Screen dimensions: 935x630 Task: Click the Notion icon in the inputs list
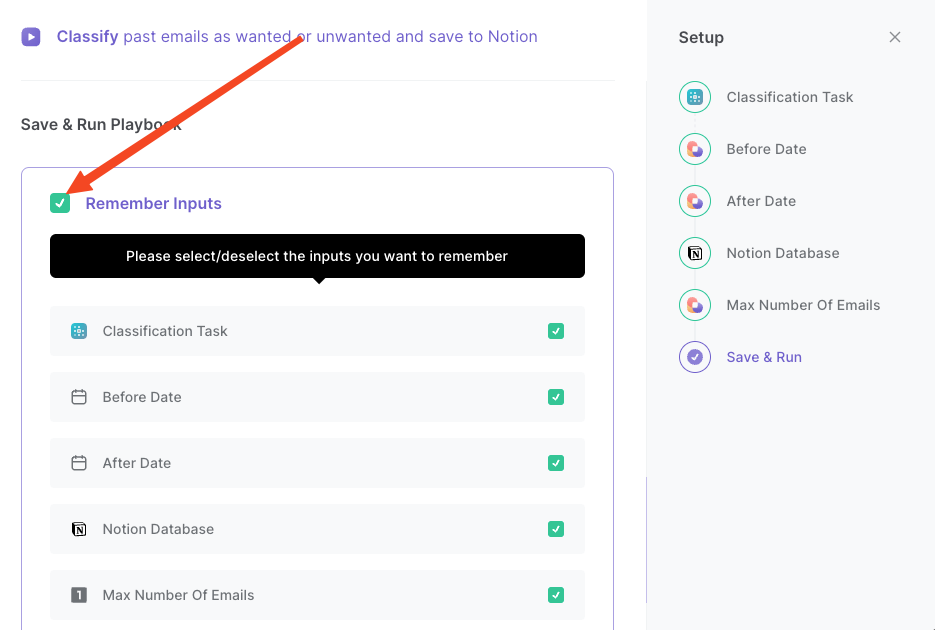coord(79,529)
